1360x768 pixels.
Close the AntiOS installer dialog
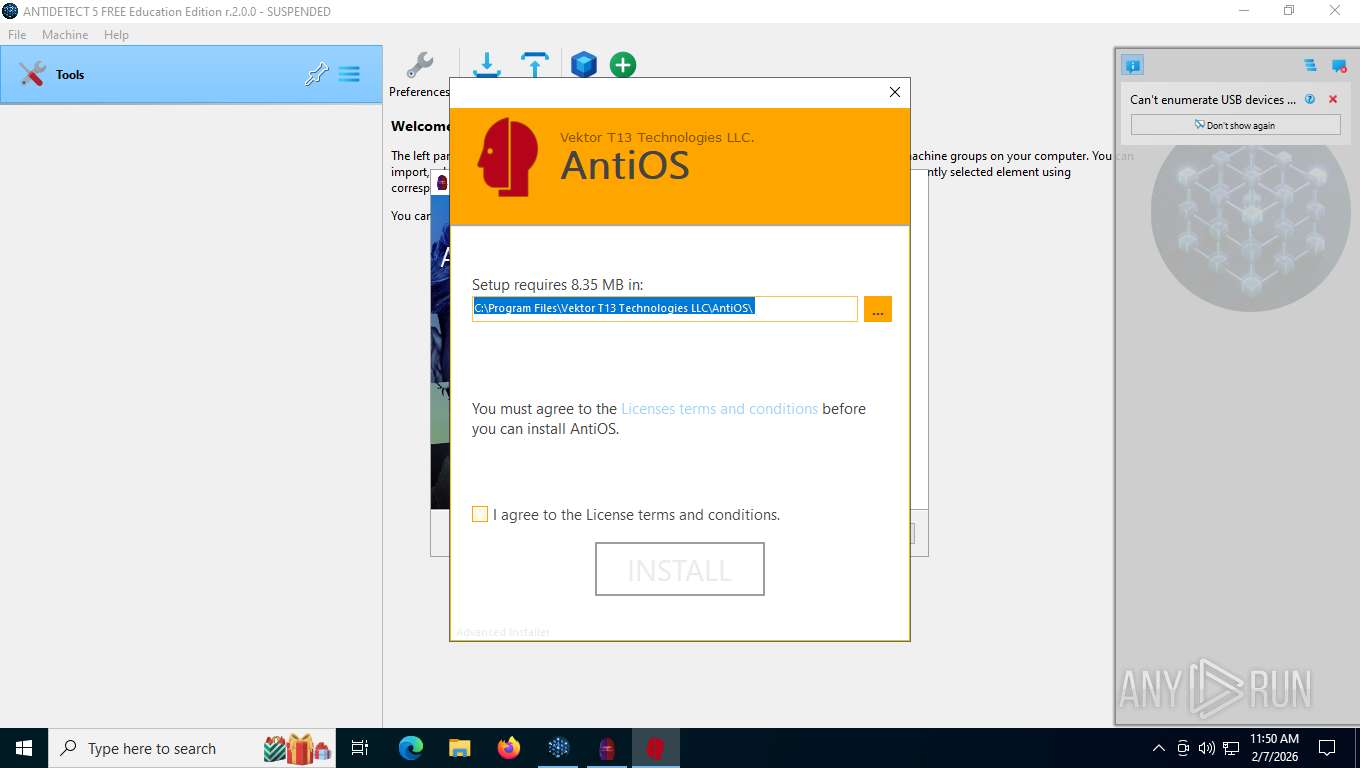pos(895,92)
